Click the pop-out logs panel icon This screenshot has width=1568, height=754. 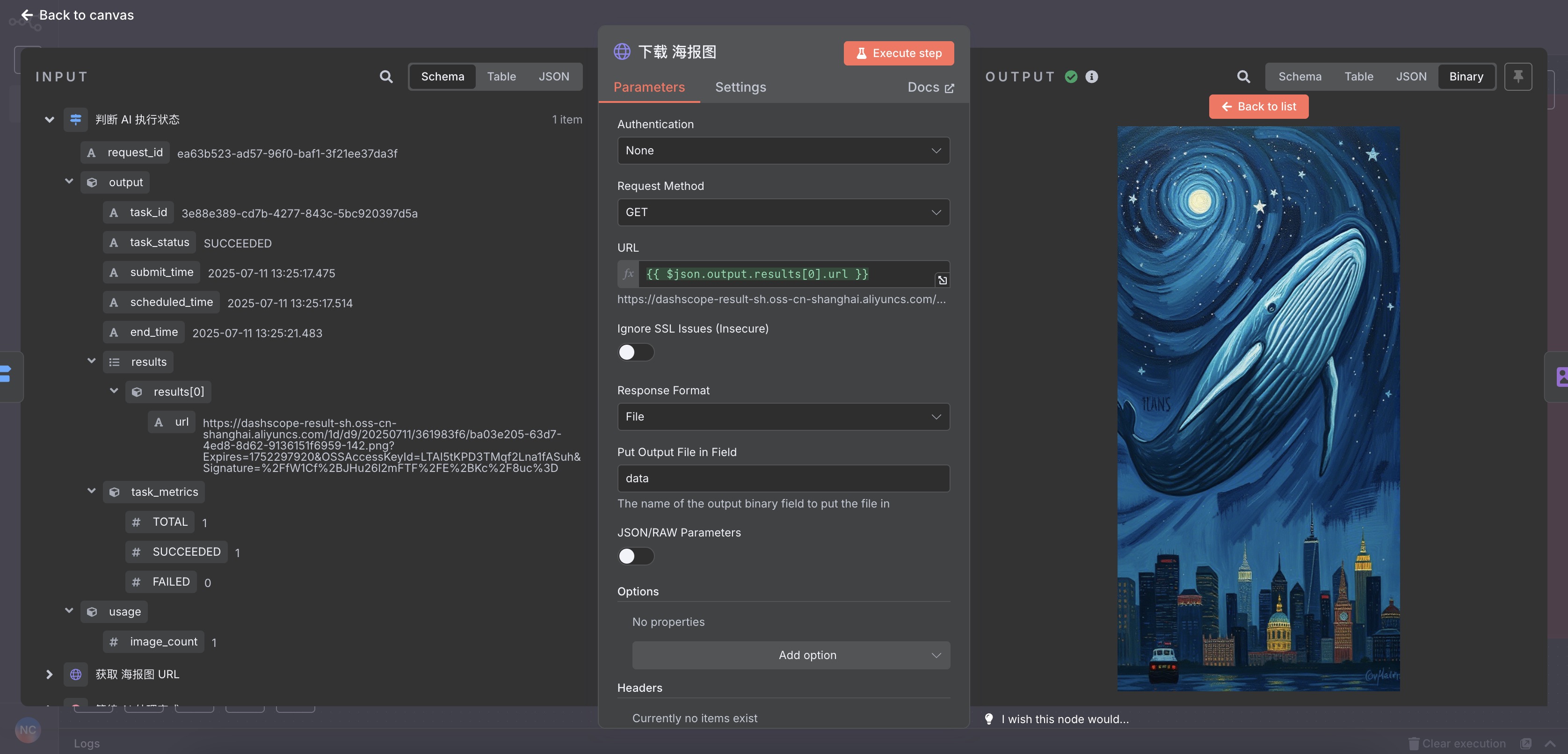(1526, 744)
